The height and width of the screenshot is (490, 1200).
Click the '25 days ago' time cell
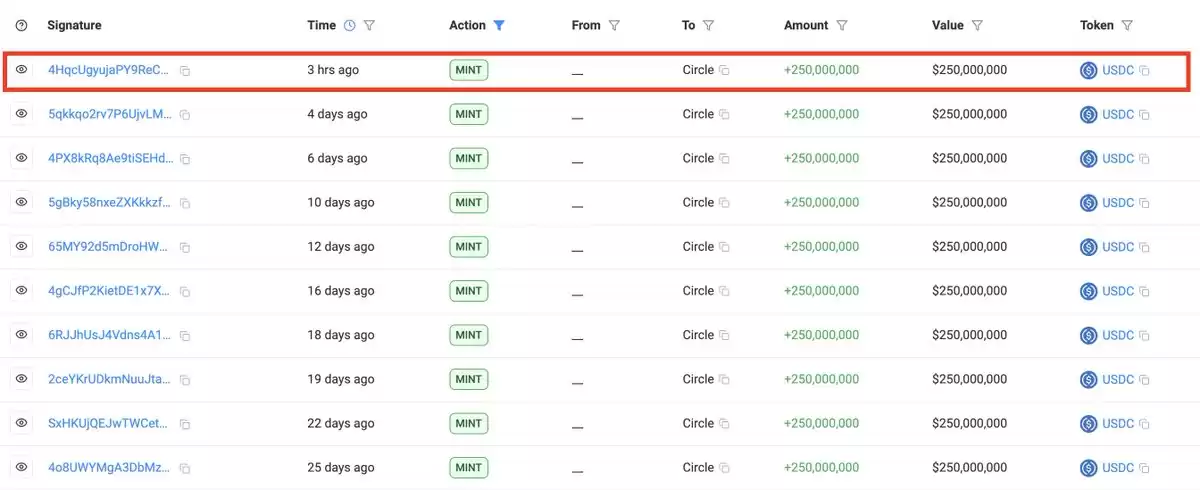tap(341, 467)
